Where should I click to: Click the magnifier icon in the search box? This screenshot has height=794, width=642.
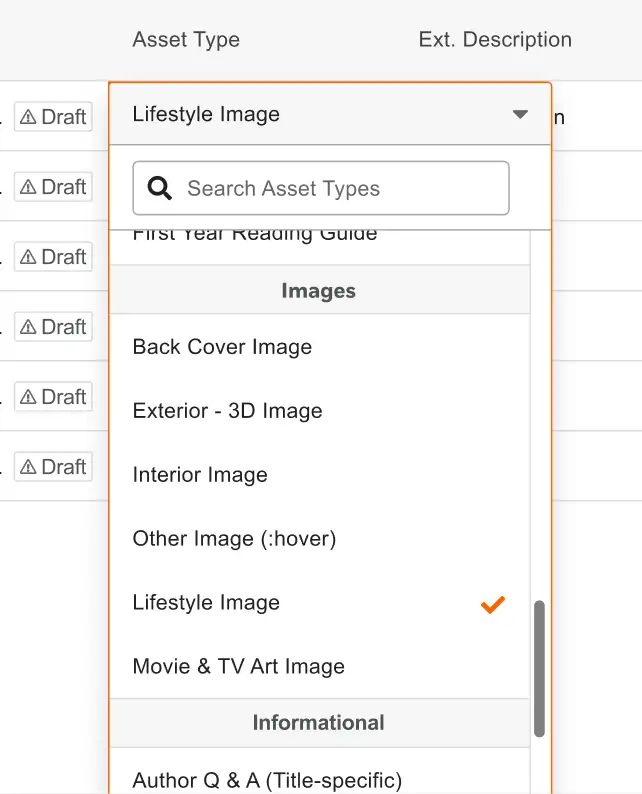[160, 188]
